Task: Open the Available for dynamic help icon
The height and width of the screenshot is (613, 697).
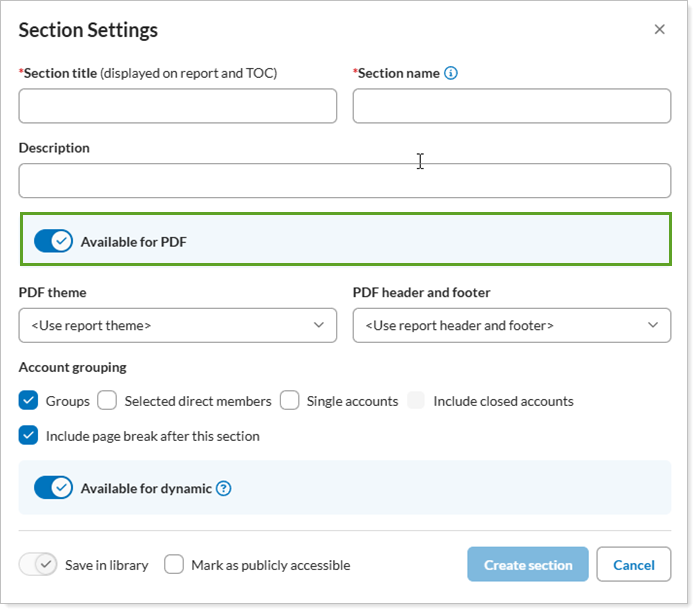Action: pyautogui.click(x=224, y=489)
